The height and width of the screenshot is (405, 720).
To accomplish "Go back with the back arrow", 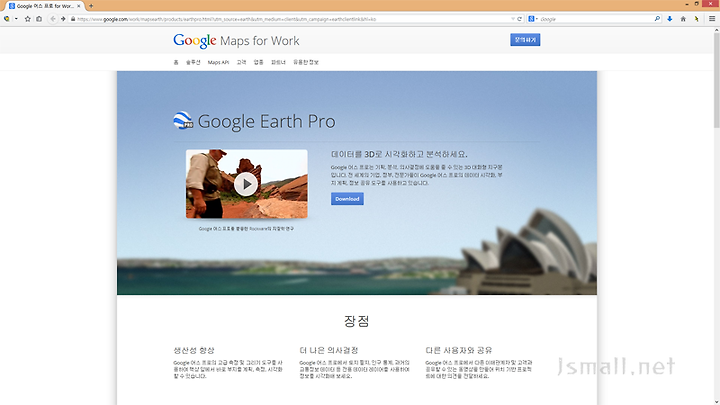I will point(53,19).
